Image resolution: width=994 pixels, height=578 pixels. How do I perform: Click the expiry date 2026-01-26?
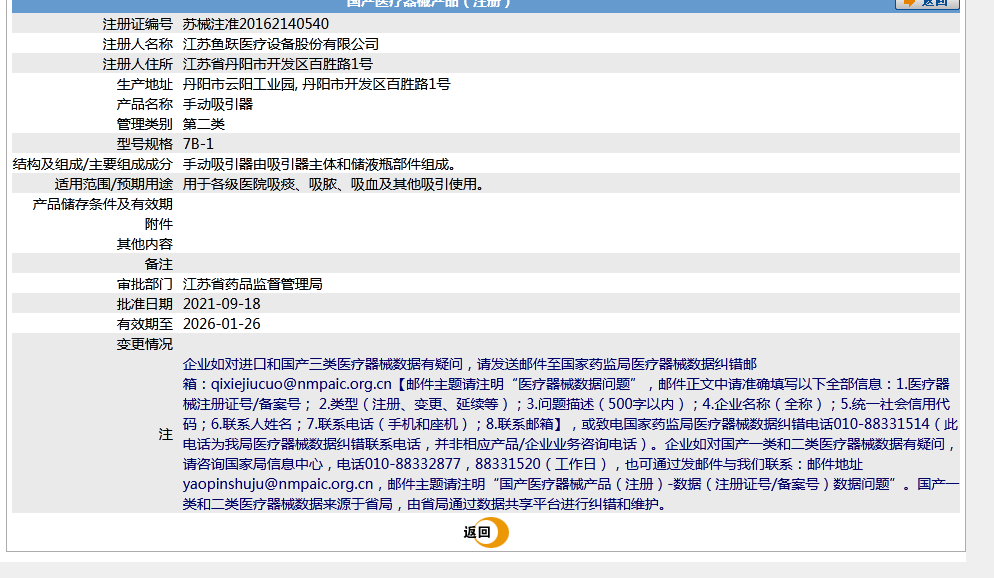(221, 324)
